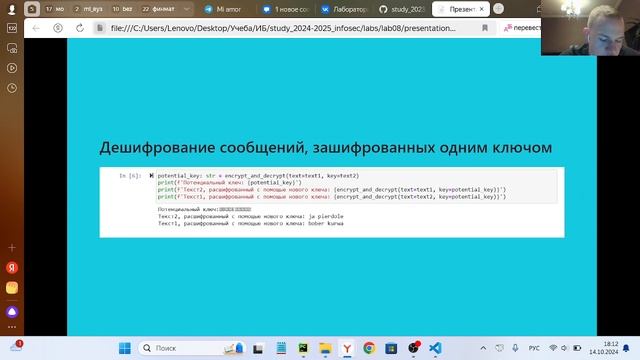Select the '10 bez' tab group
The image size is (640, 360).
122,9
